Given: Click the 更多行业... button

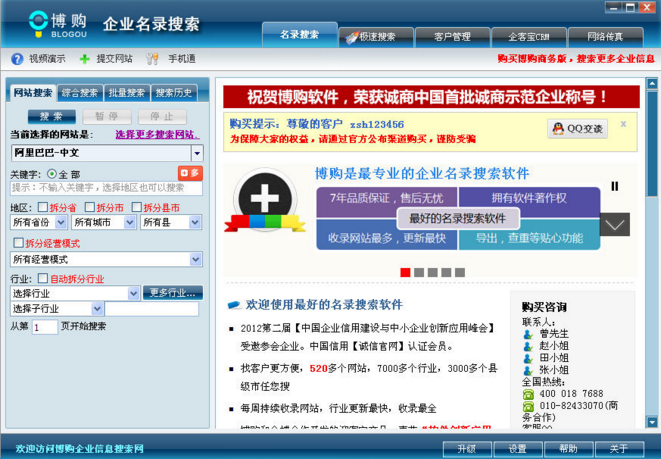Looking at the screenshot, I should (x=172, y=293).
